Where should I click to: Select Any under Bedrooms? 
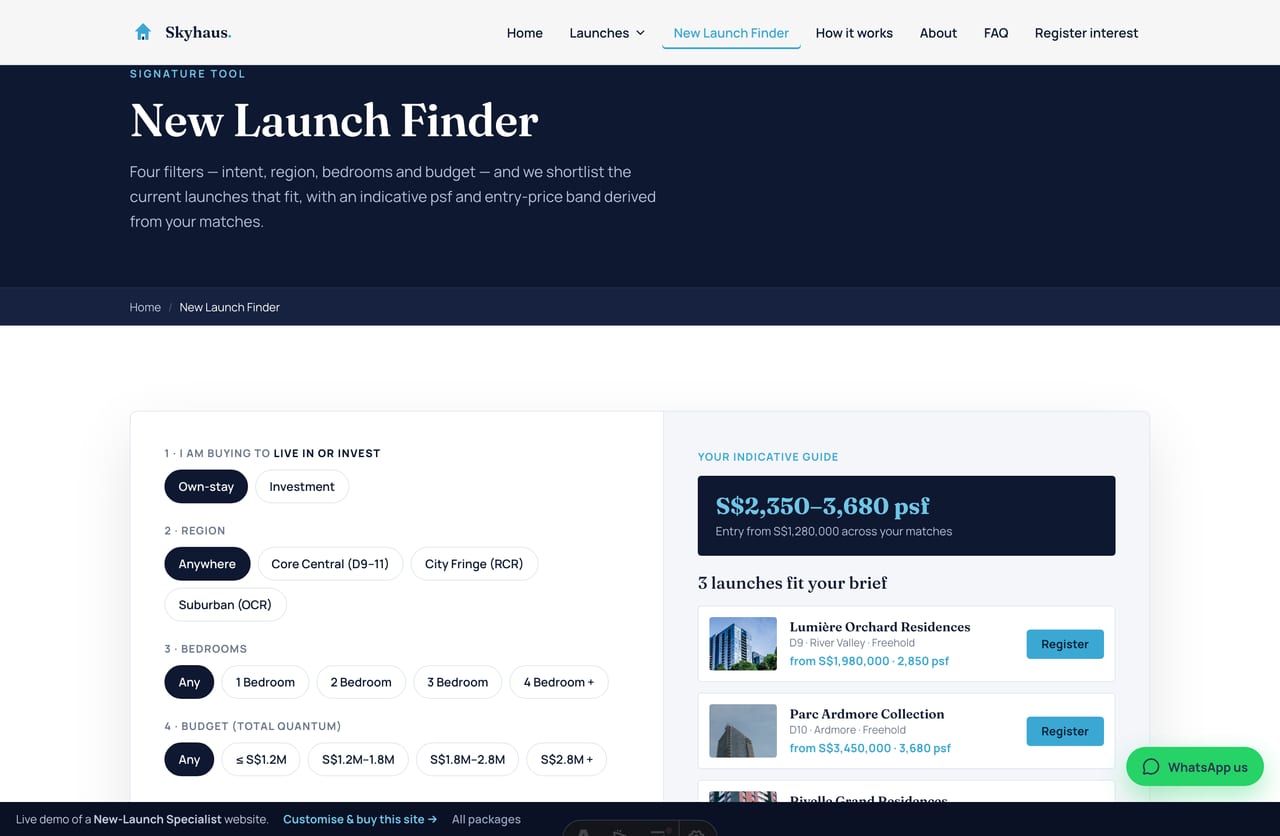[x=189, y=682]
